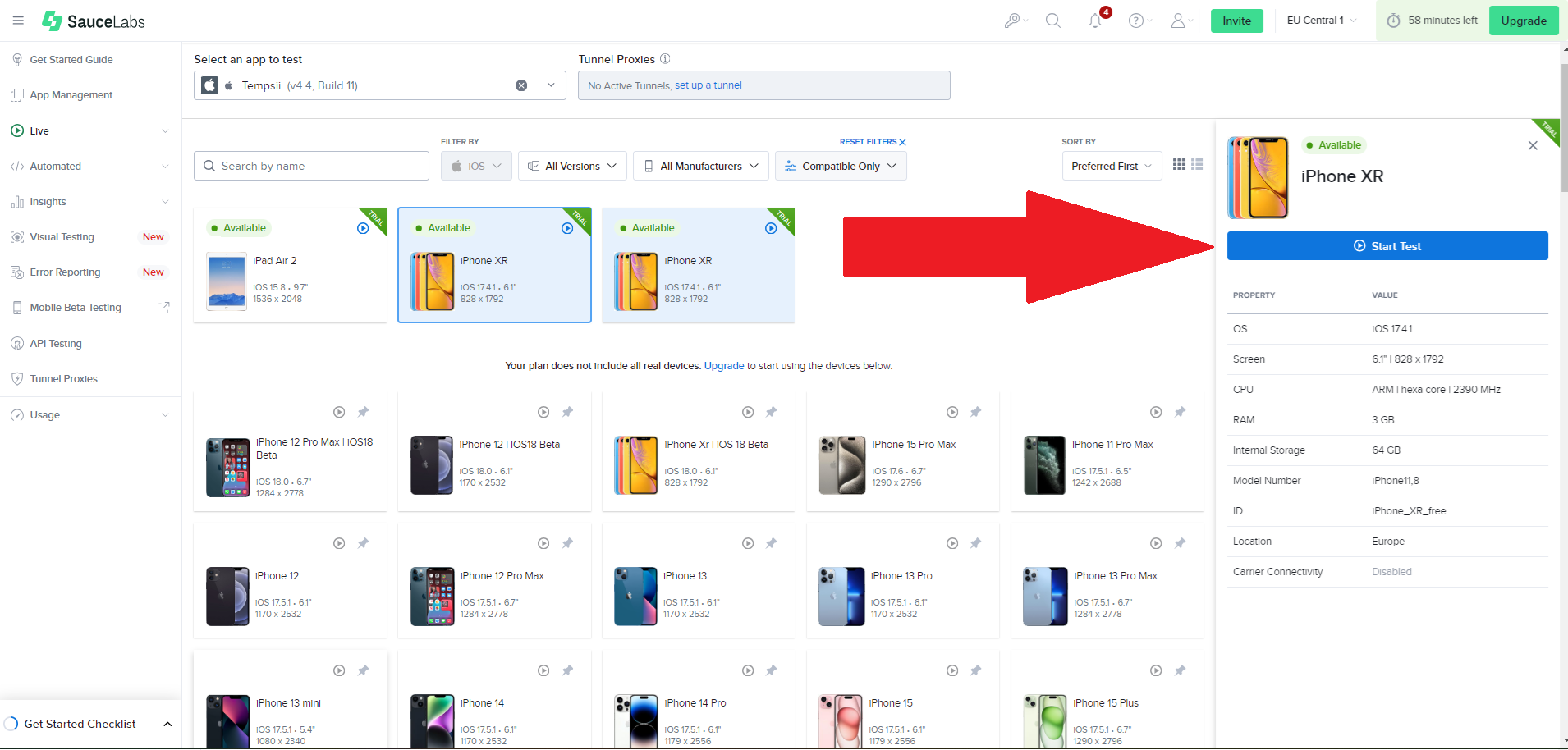Switch to list view layout

pos(1197,164)
